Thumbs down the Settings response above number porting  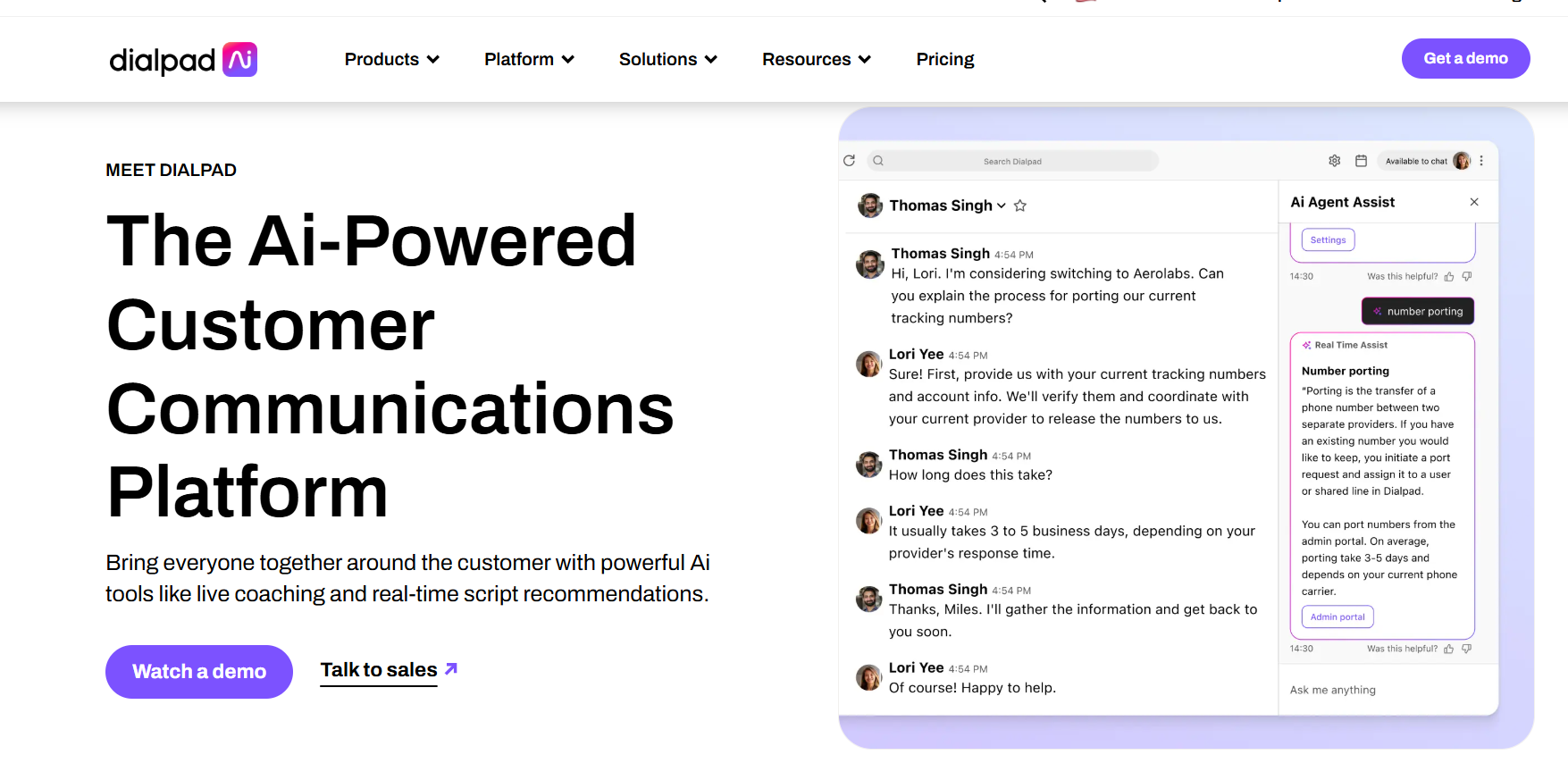point(1467,277)
